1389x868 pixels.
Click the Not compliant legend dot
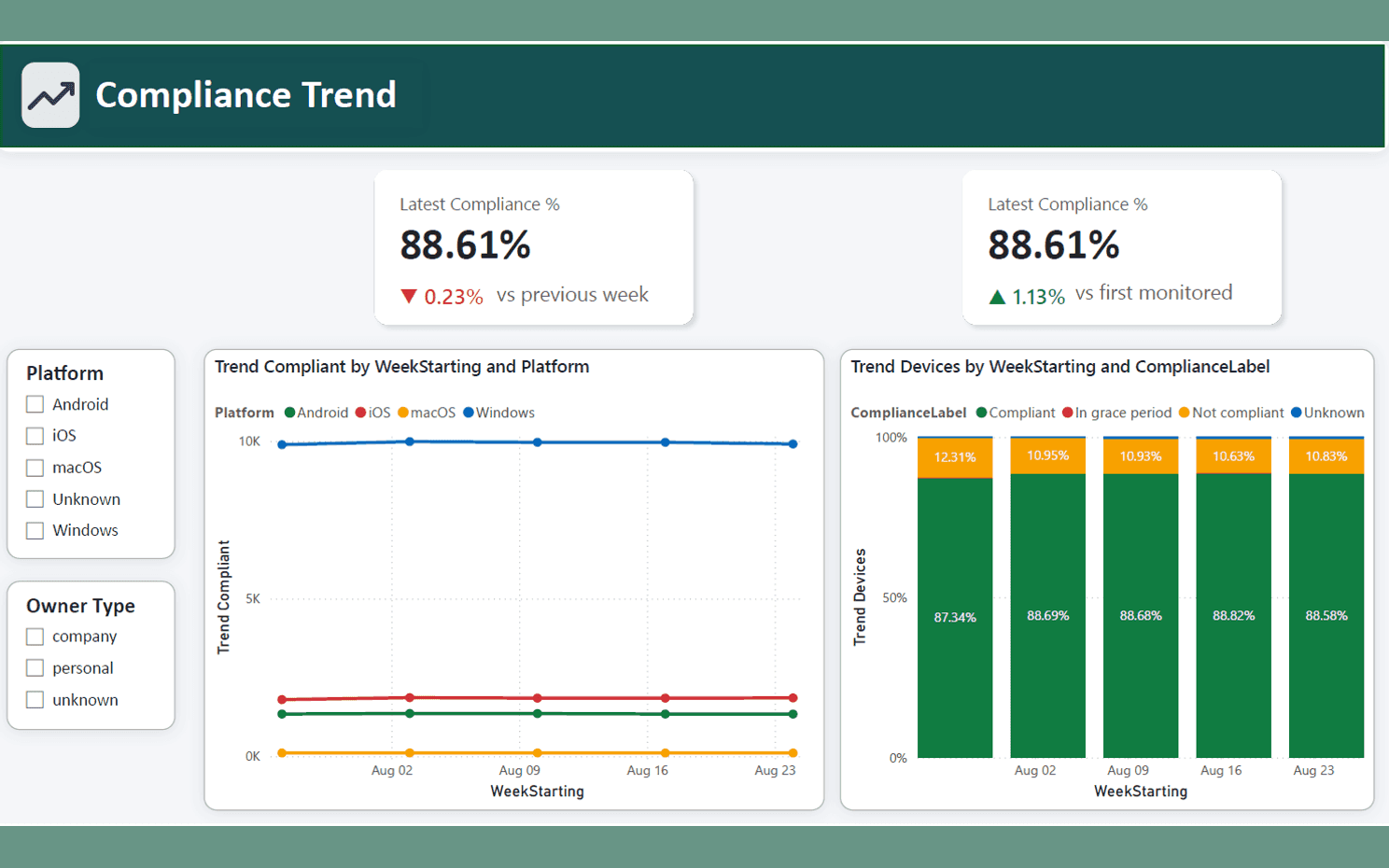click(1184, 413)
